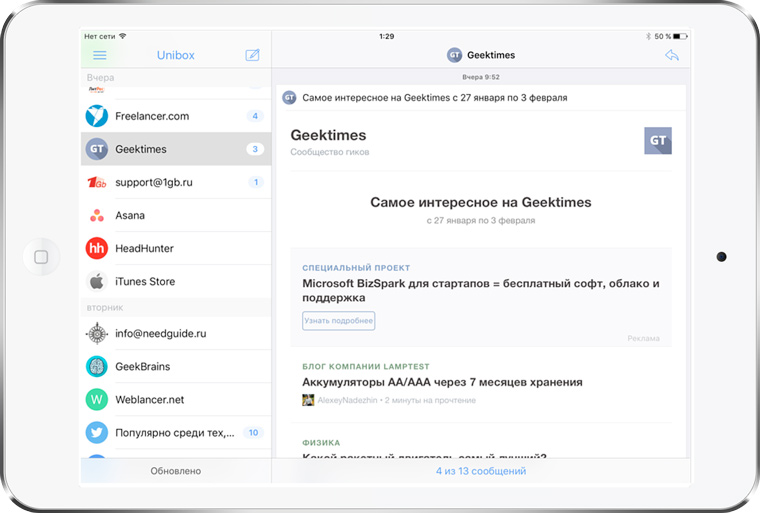Viewport: 760px width, 513px height.
Task: Click the 1Gb logo icon
Action: coord(97,182)
